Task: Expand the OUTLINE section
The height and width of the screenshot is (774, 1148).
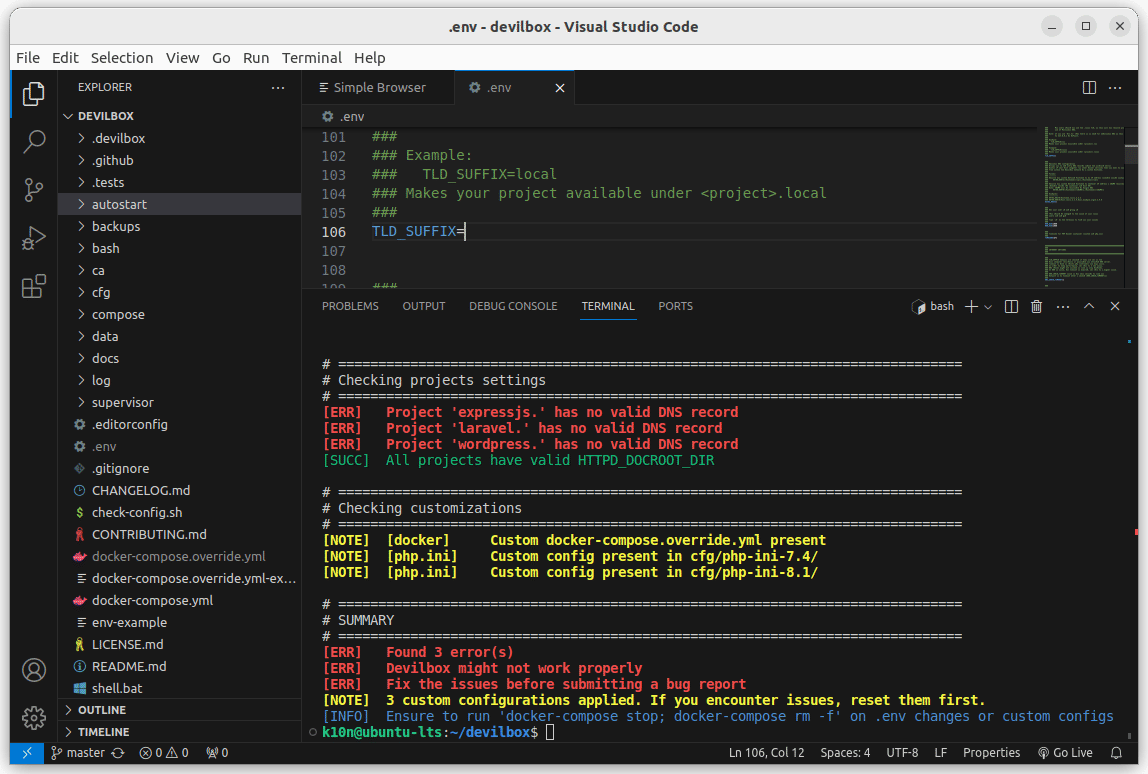Action: [x=101, y=710]
